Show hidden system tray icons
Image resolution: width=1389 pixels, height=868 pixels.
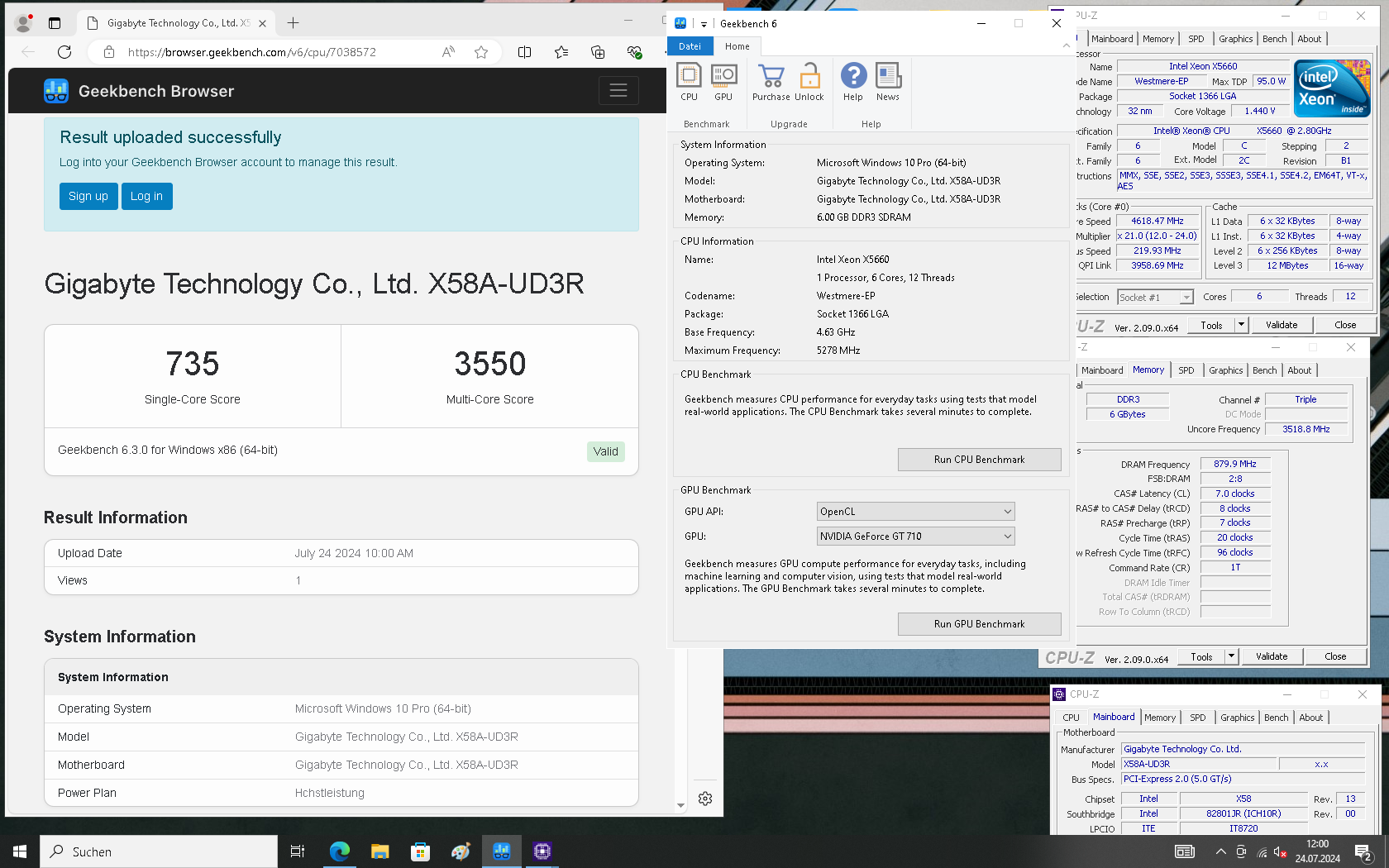pos(1220,851)
